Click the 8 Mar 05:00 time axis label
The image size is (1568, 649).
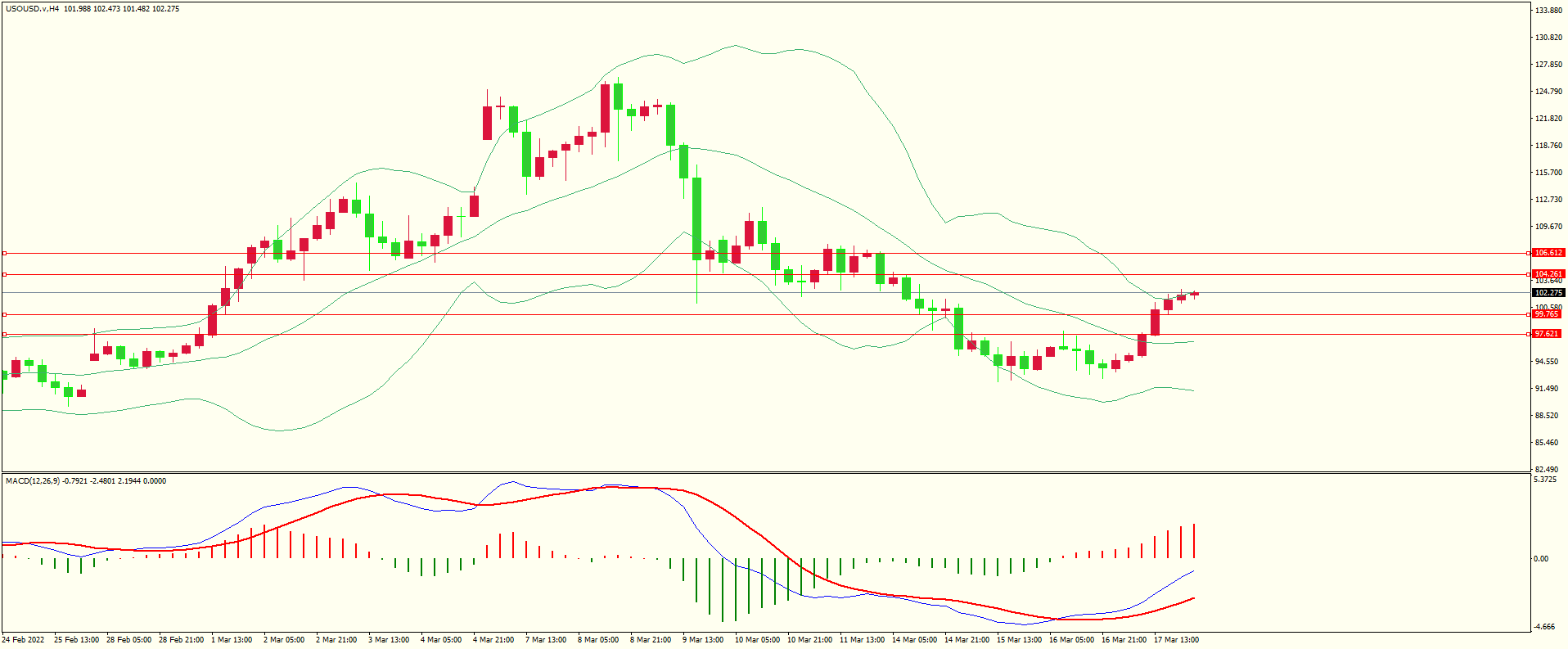(x=598, y=640)
